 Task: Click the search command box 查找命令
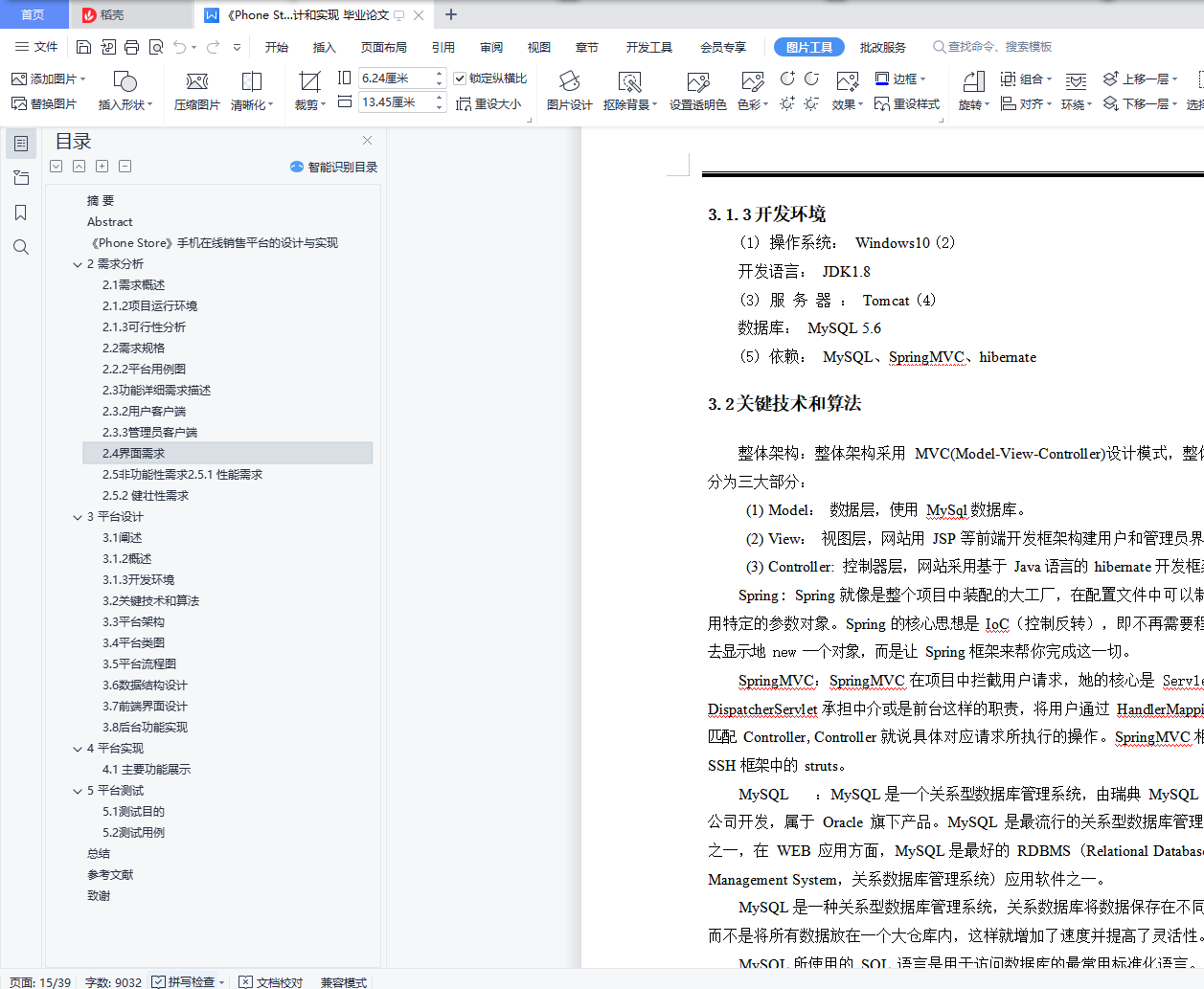[992, 47]
